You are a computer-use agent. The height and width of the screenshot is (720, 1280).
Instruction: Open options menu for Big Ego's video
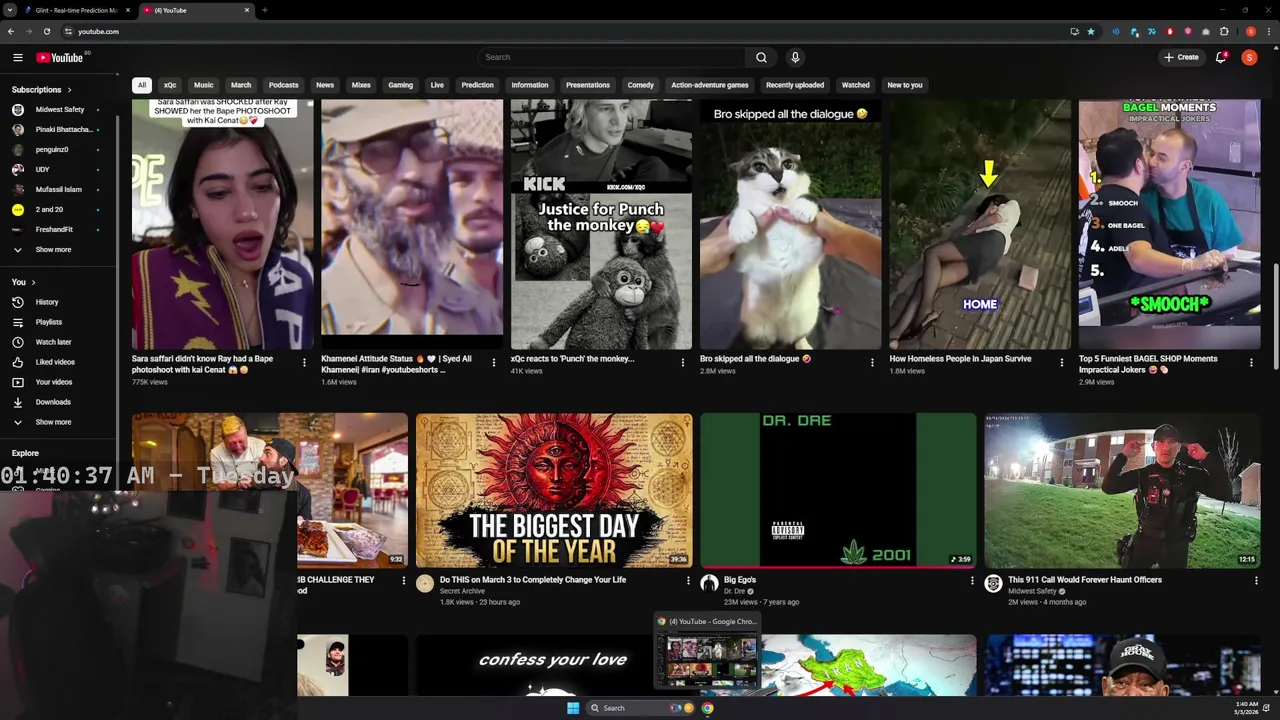[972, 581]
